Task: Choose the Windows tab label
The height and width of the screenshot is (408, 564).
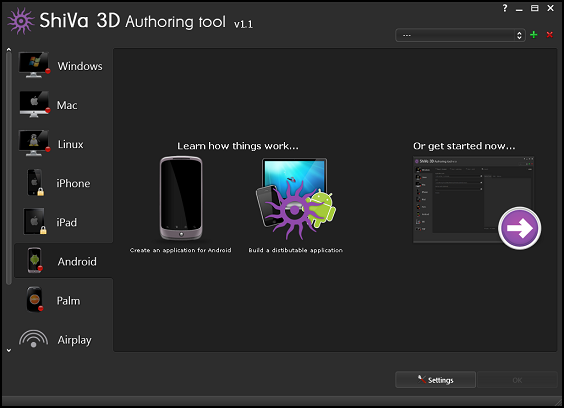Action: pos(80,66)
